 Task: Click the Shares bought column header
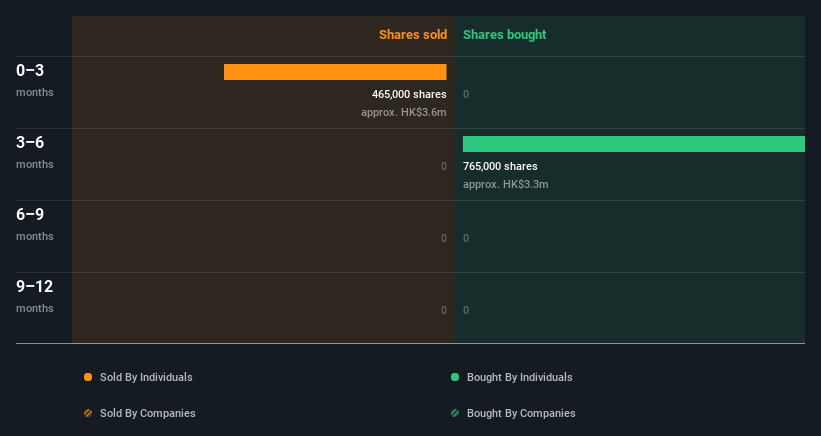click(505, 35)
